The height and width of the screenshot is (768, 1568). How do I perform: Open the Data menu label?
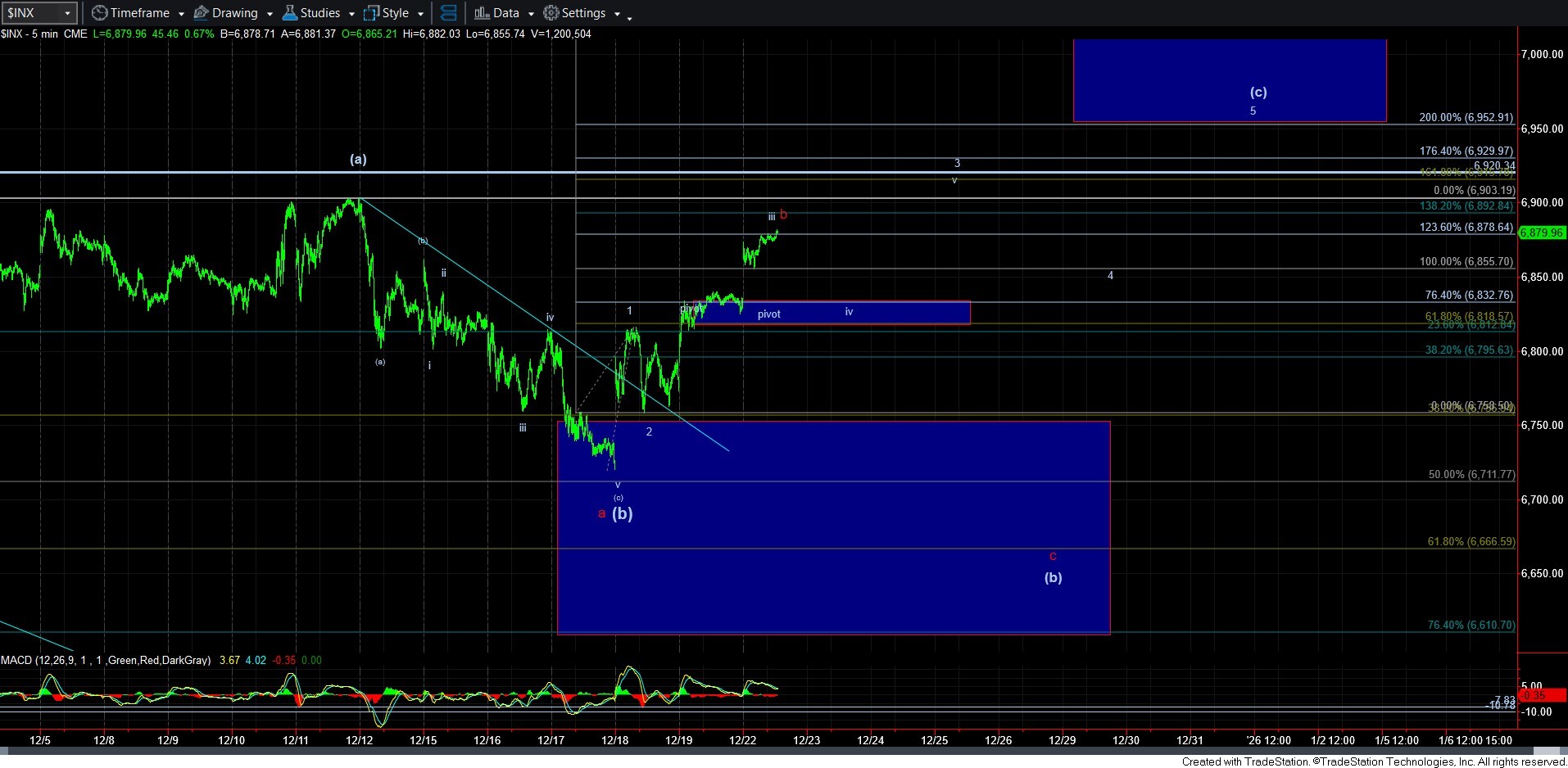[505, 13]
